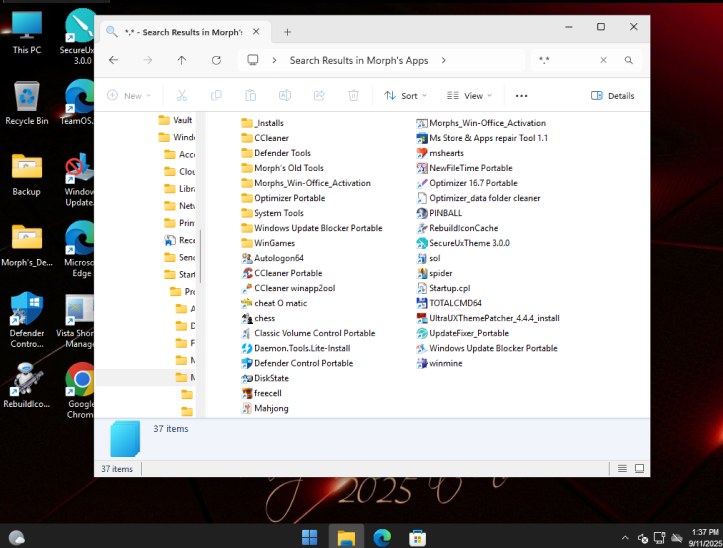Viewport: 723px width, 548px height.
Task: Go up one folder level
Action: pyautogui.click(x=182, y=60)
